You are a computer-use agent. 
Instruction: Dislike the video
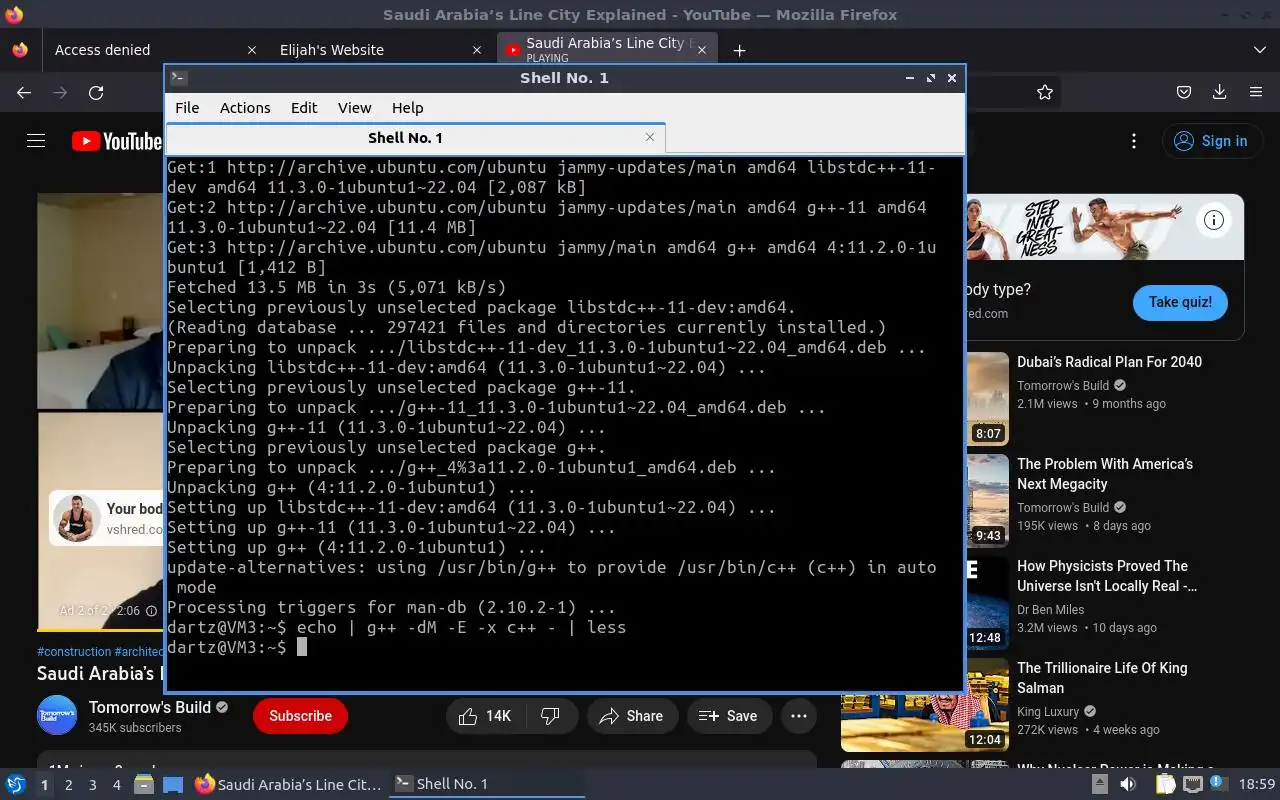550,716
